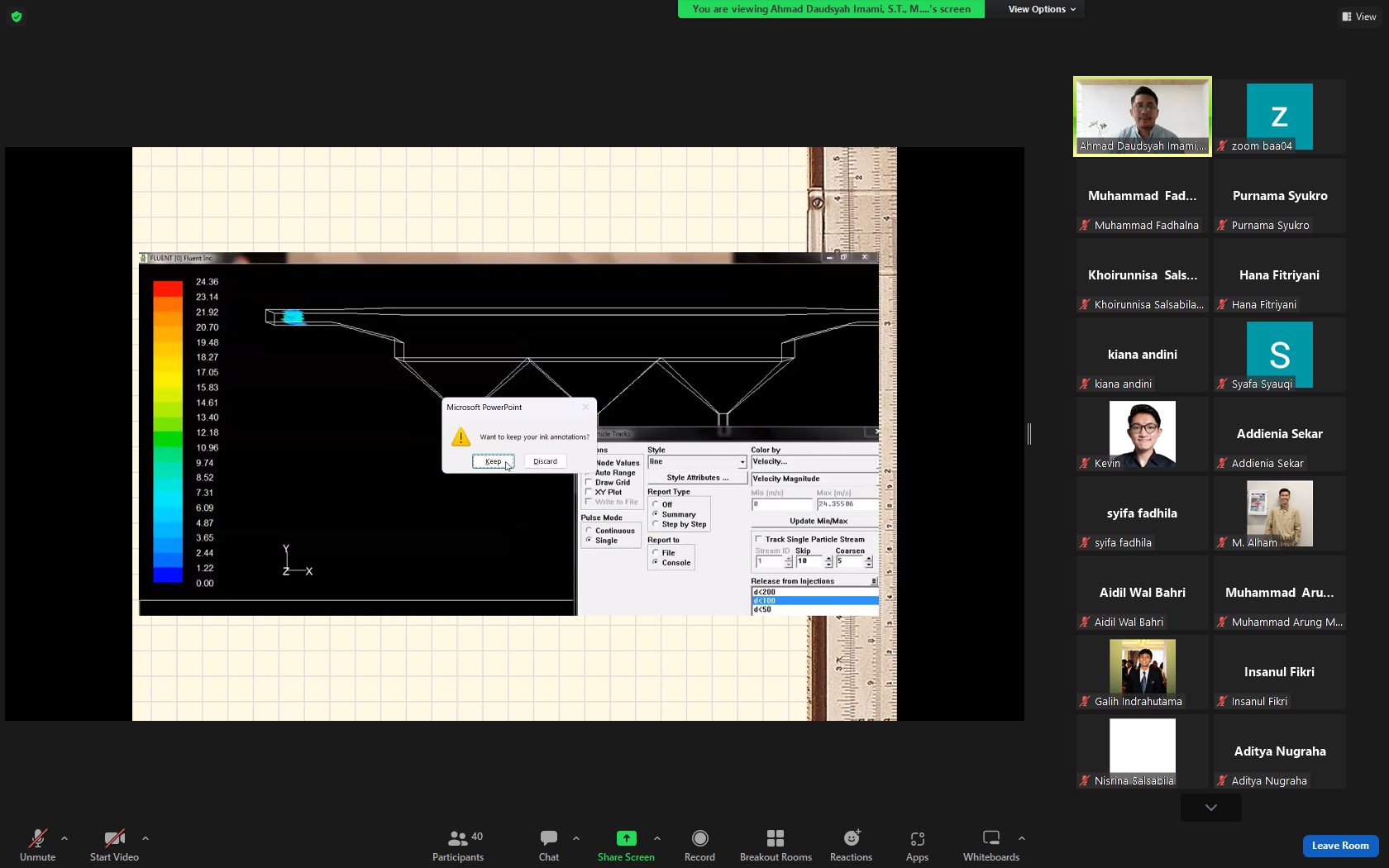The image size is (1389, 868).
Task: Click the green encryption shield icon
Action: click(17, 17)
